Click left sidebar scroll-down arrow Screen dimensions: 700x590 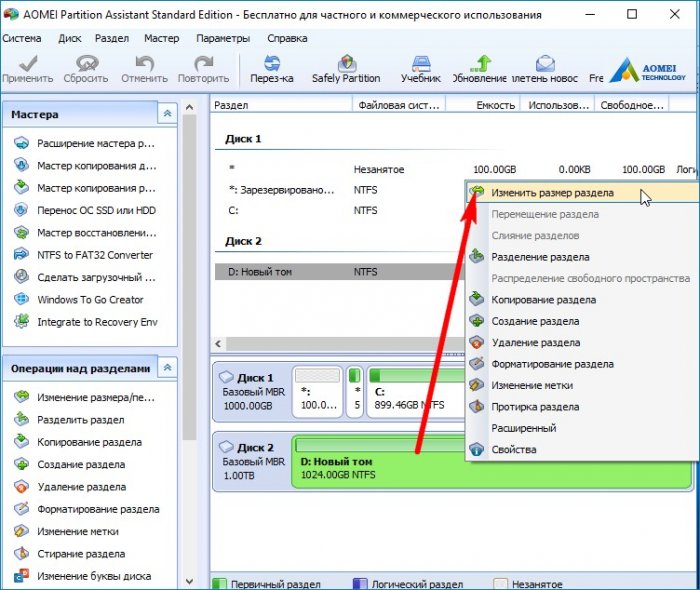(x=189, y=582)
